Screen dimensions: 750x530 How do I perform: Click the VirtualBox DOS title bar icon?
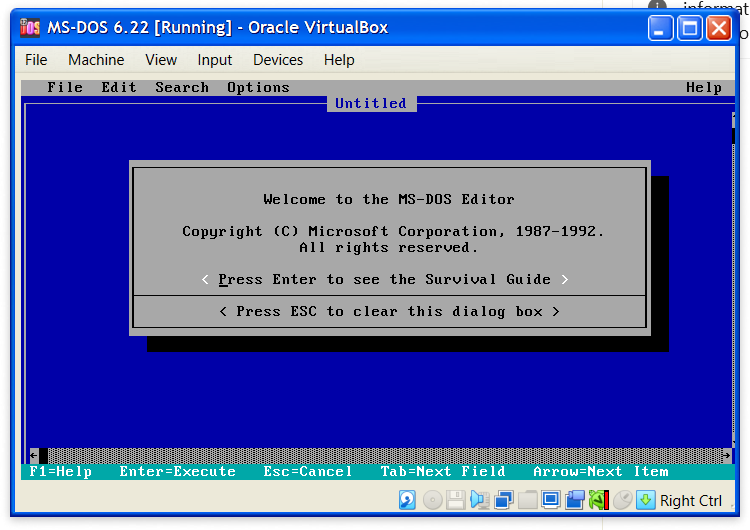point(30,27)
